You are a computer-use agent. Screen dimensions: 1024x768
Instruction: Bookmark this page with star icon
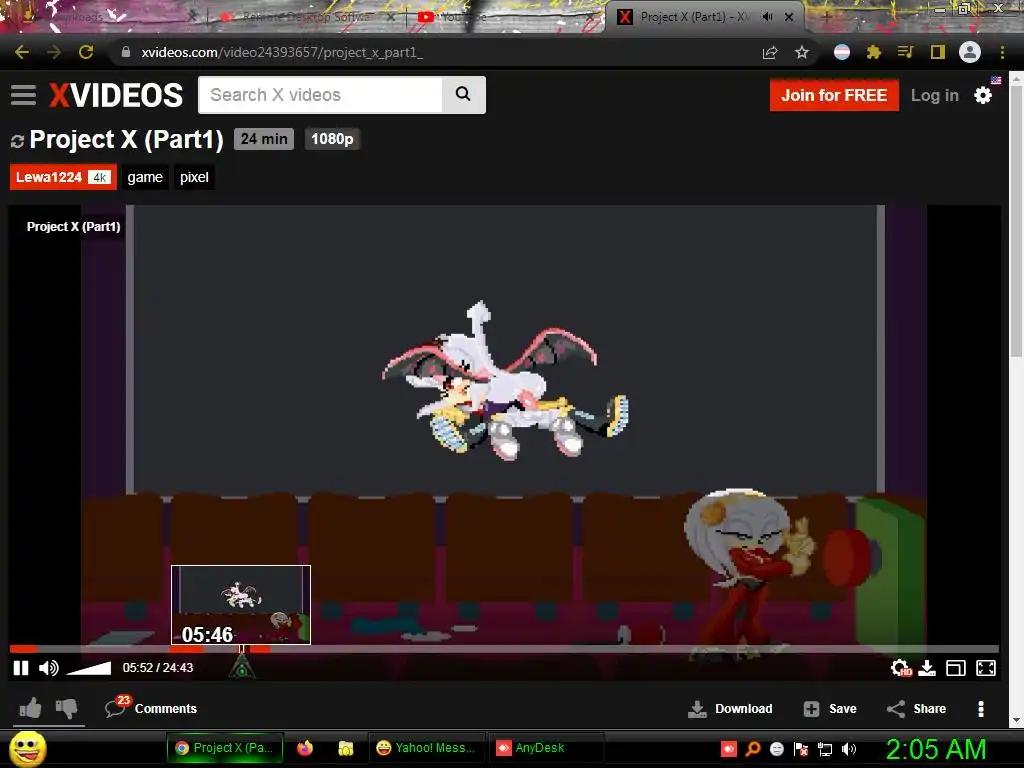pos(802,52)
